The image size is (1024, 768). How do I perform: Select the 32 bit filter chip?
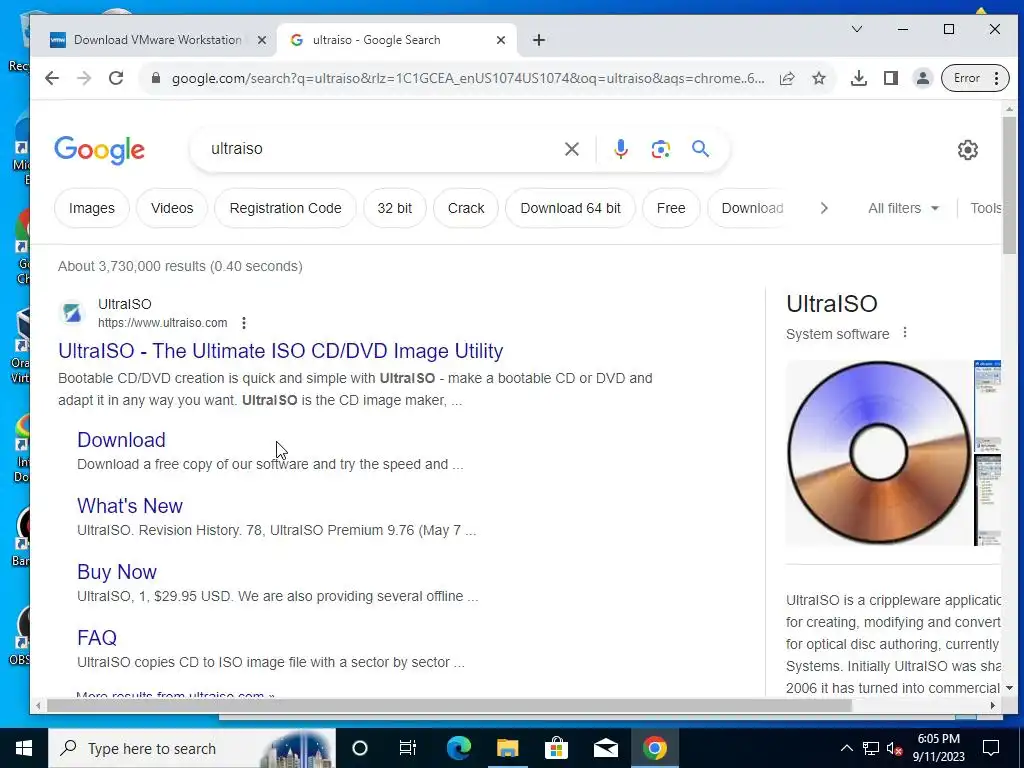point(394,208)
